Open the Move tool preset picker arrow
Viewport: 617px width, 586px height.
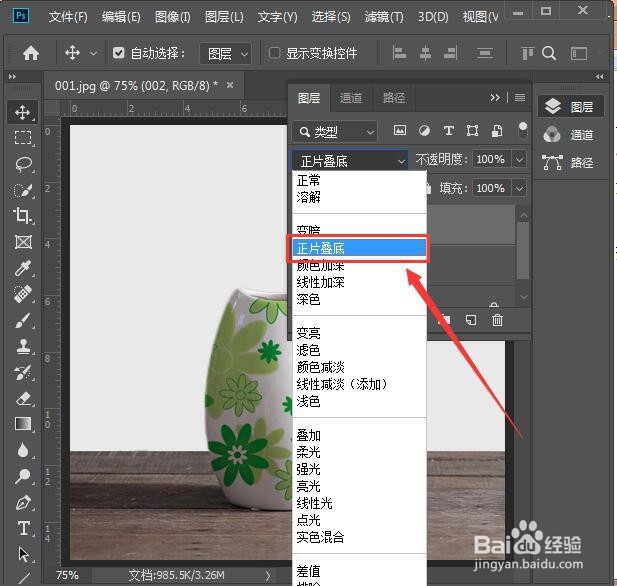pyautogui.click(x=93, y=53)
